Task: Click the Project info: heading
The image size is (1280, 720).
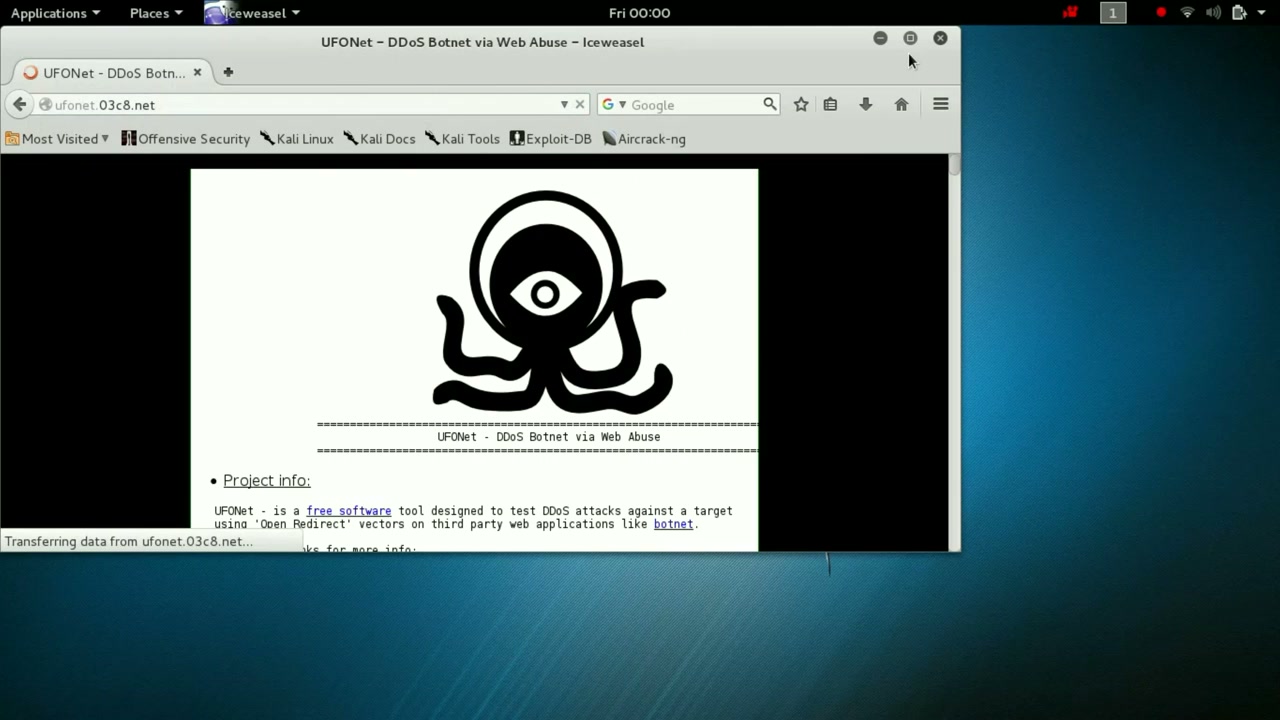Action: tap(266, 481)
